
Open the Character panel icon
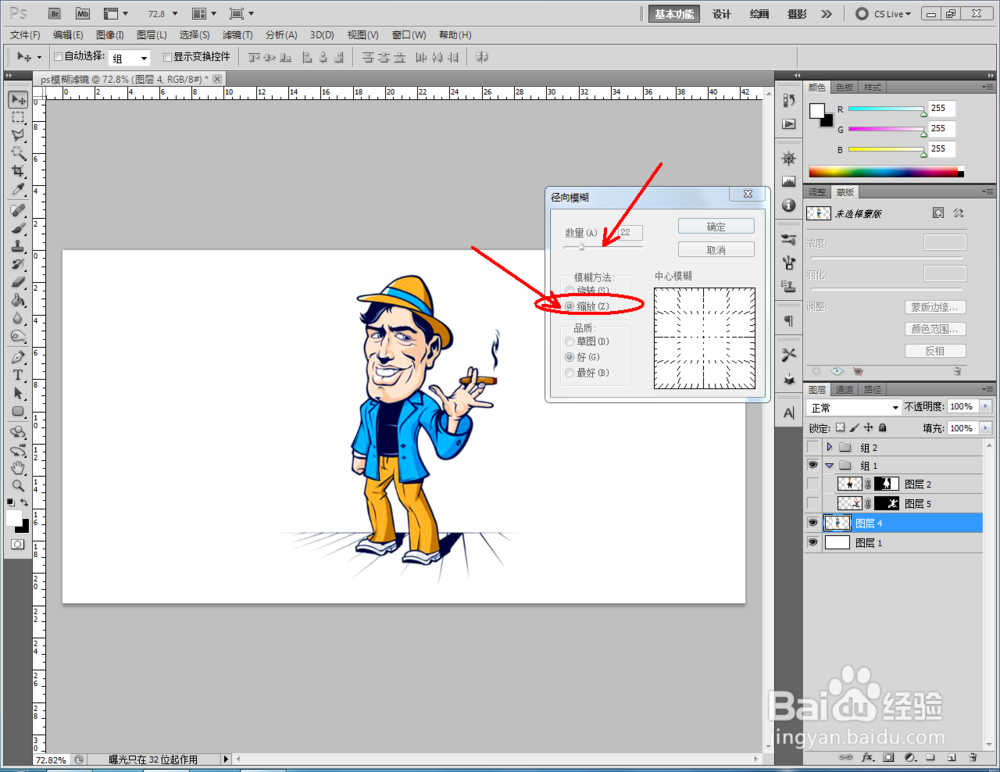pyautogui.click(x=789, y=413)
